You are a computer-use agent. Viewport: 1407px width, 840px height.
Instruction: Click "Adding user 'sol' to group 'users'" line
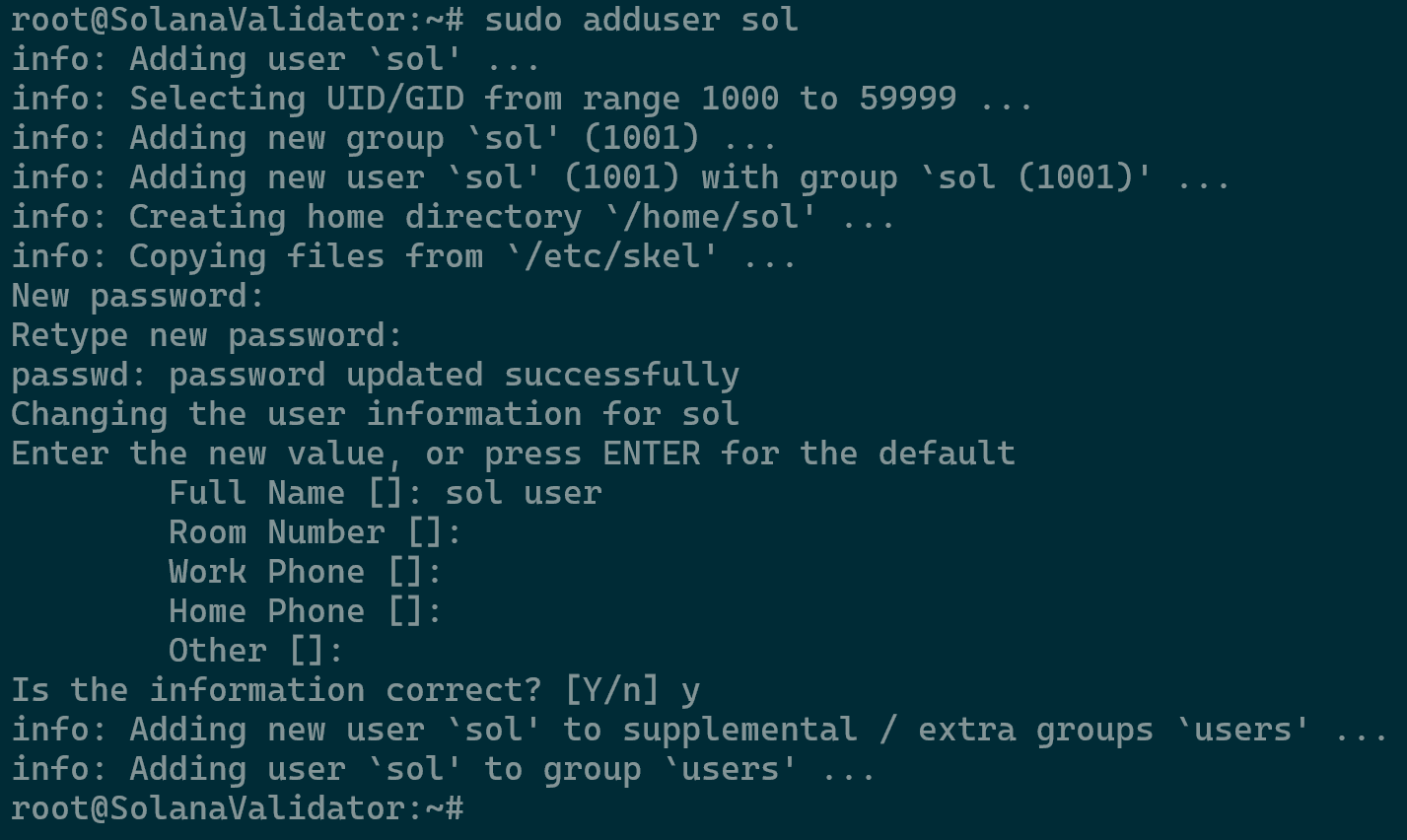point(444,769)
